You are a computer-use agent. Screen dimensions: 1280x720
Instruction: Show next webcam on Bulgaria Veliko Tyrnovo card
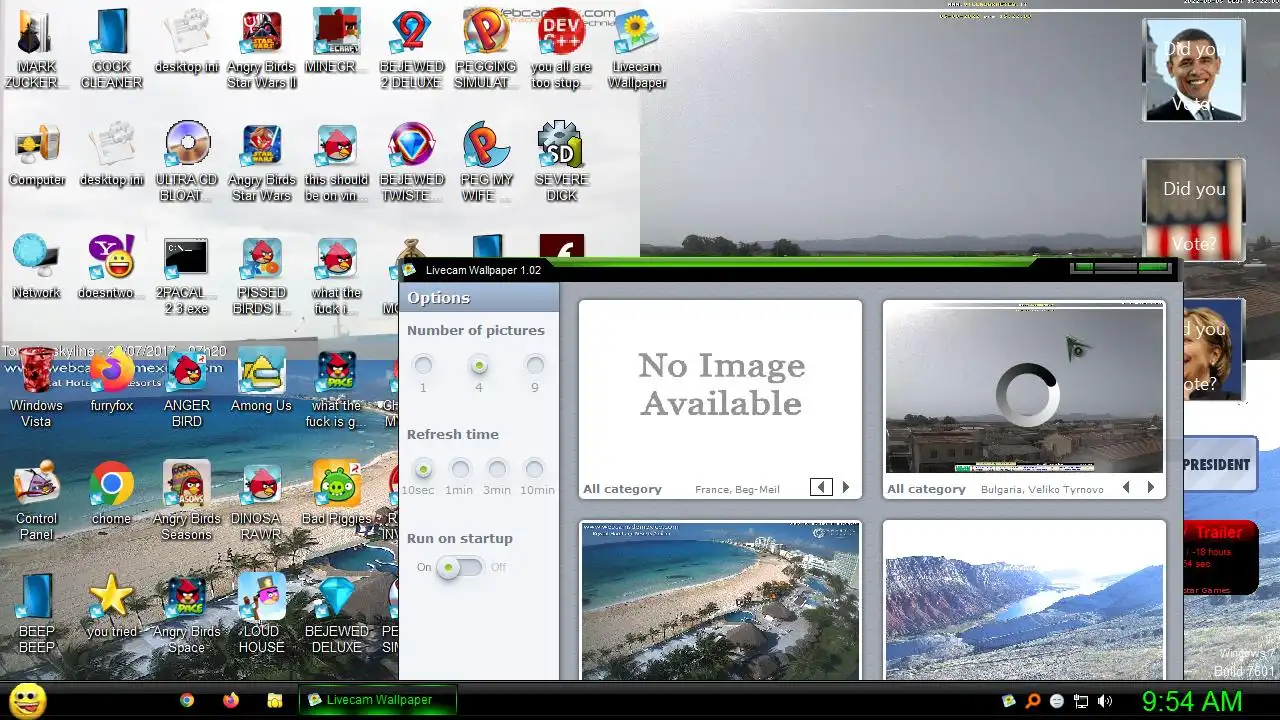(x=1151, y=488)
